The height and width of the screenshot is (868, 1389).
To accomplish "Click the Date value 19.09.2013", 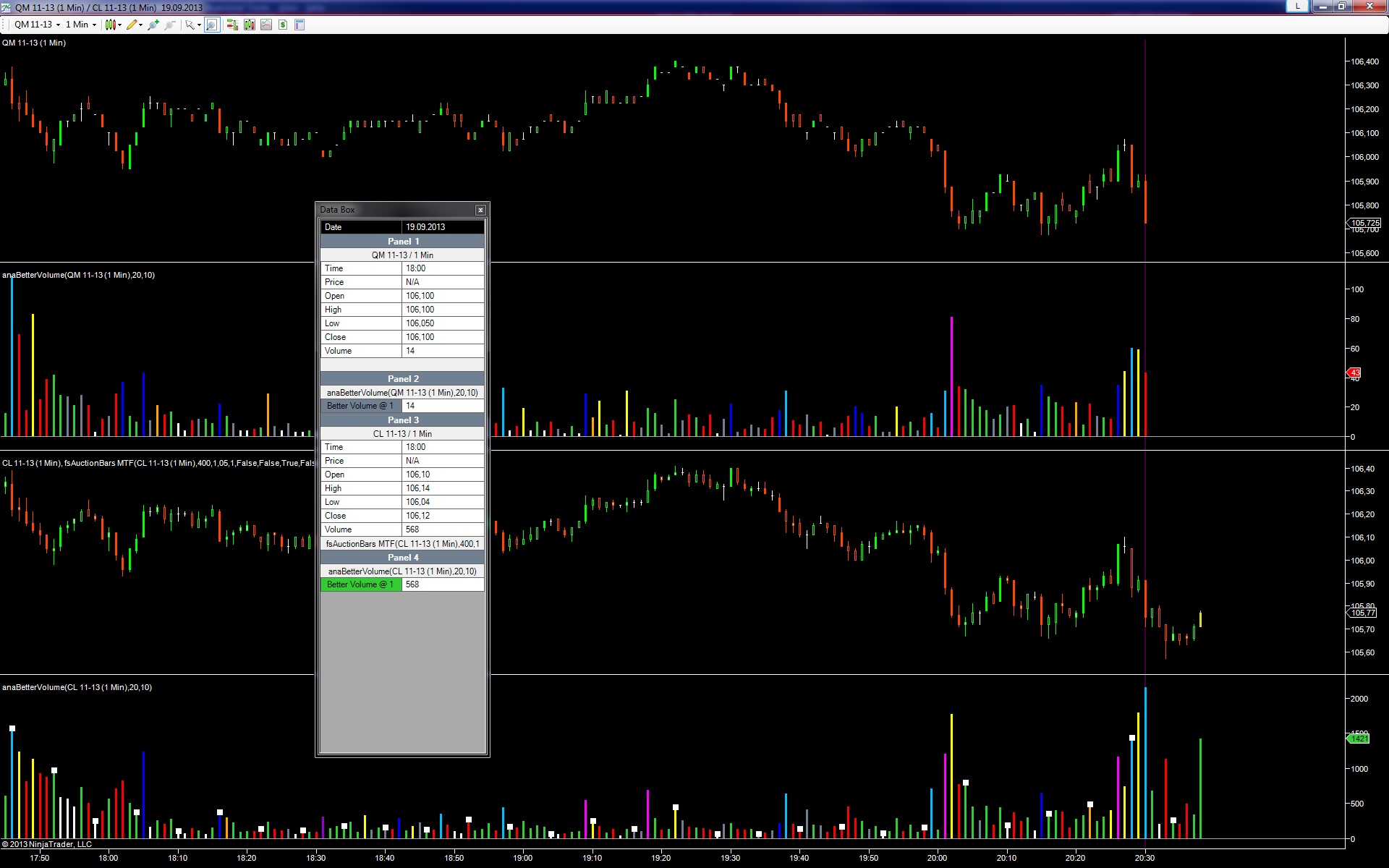I will tap(443, 227).
